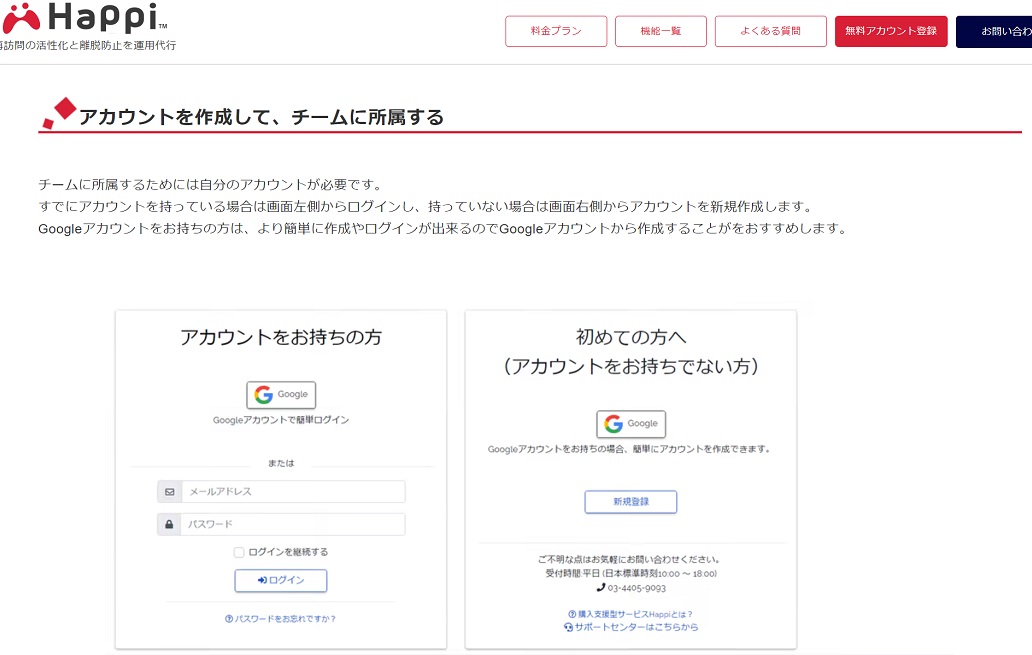Screen dimensions: 1032x655
Task: Click the heading アカウントを作成して、チームに所属する
Action: click(x=261, y=117)
